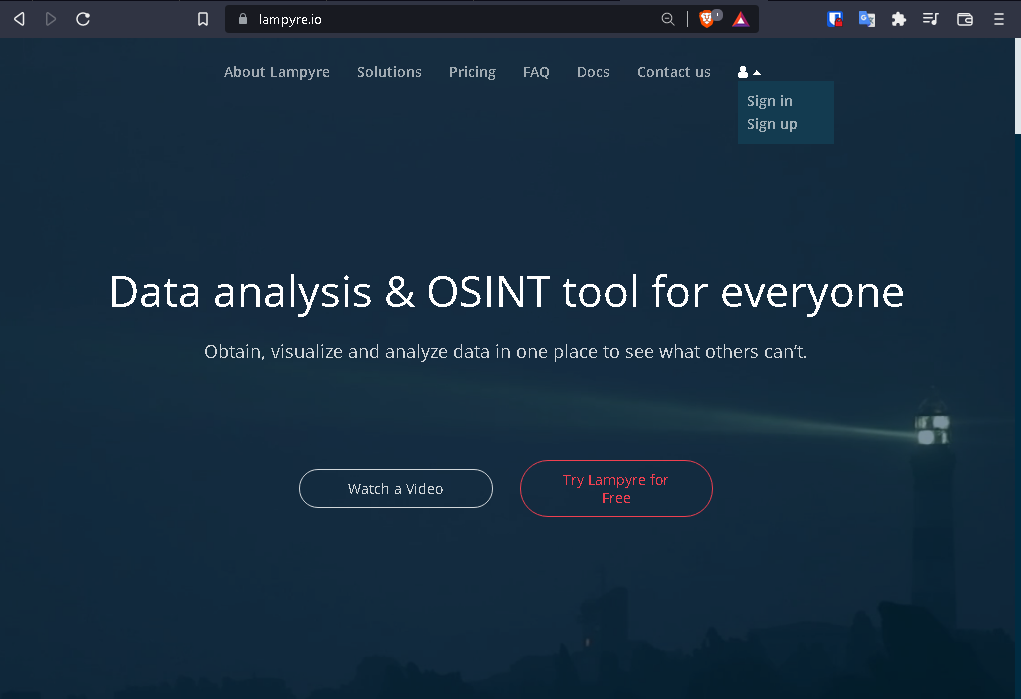Image resolution: width=1021 pixels, height=699 pixels.
Task: Open the Solutions navigation item
Action: [x=389, y=72]
